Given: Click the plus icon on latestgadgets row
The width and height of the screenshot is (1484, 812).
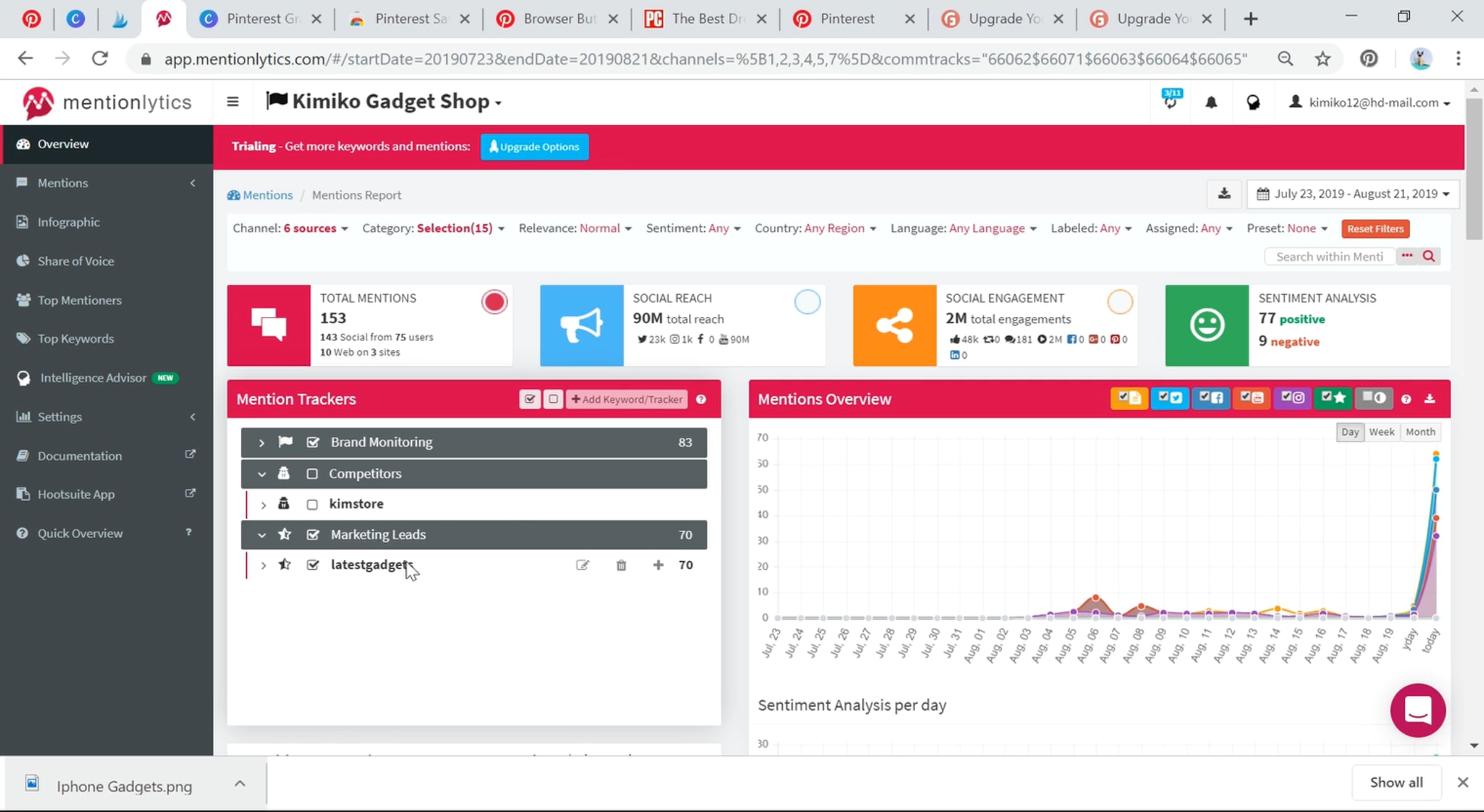Looking at the screenshot, I should coord(658,565).
